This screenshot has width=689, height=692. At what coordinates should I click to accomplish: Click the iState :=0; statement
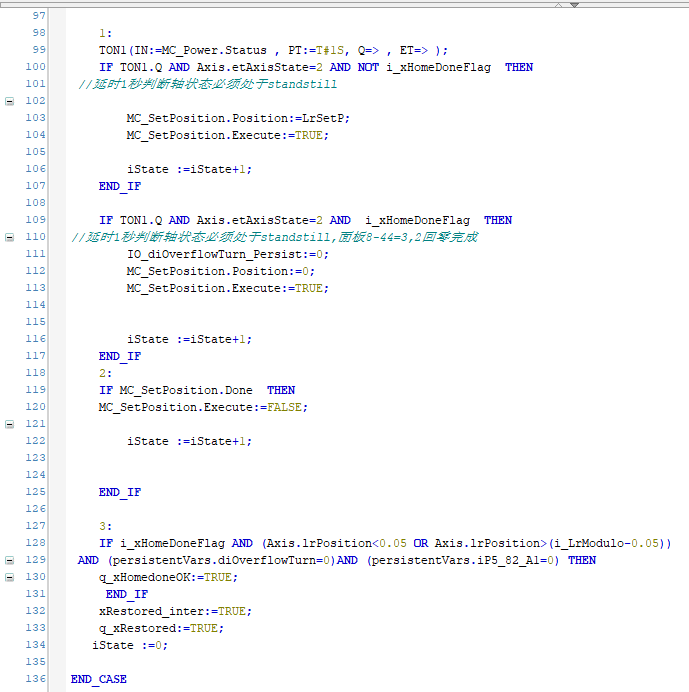(130, 645)
